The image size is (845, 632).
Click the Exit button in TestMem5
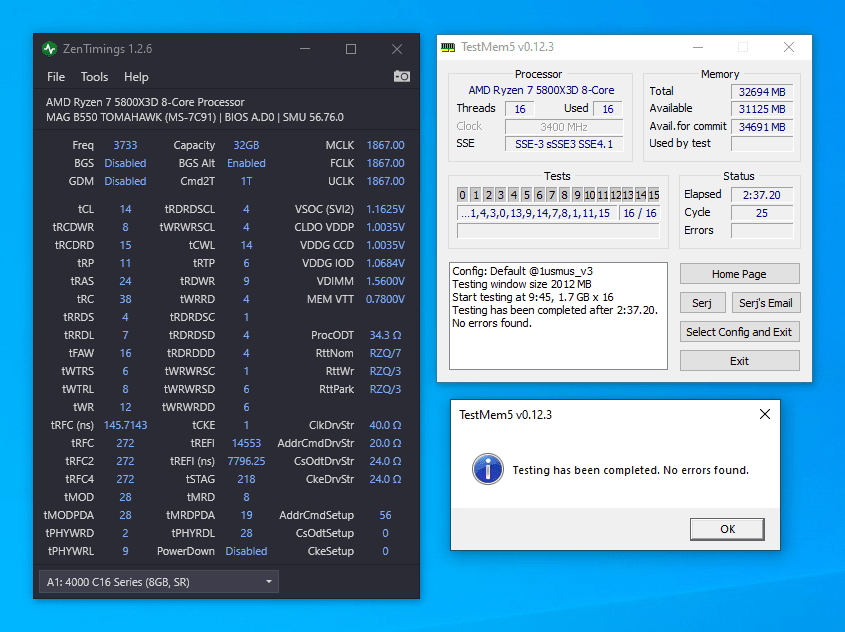[739, 361]
